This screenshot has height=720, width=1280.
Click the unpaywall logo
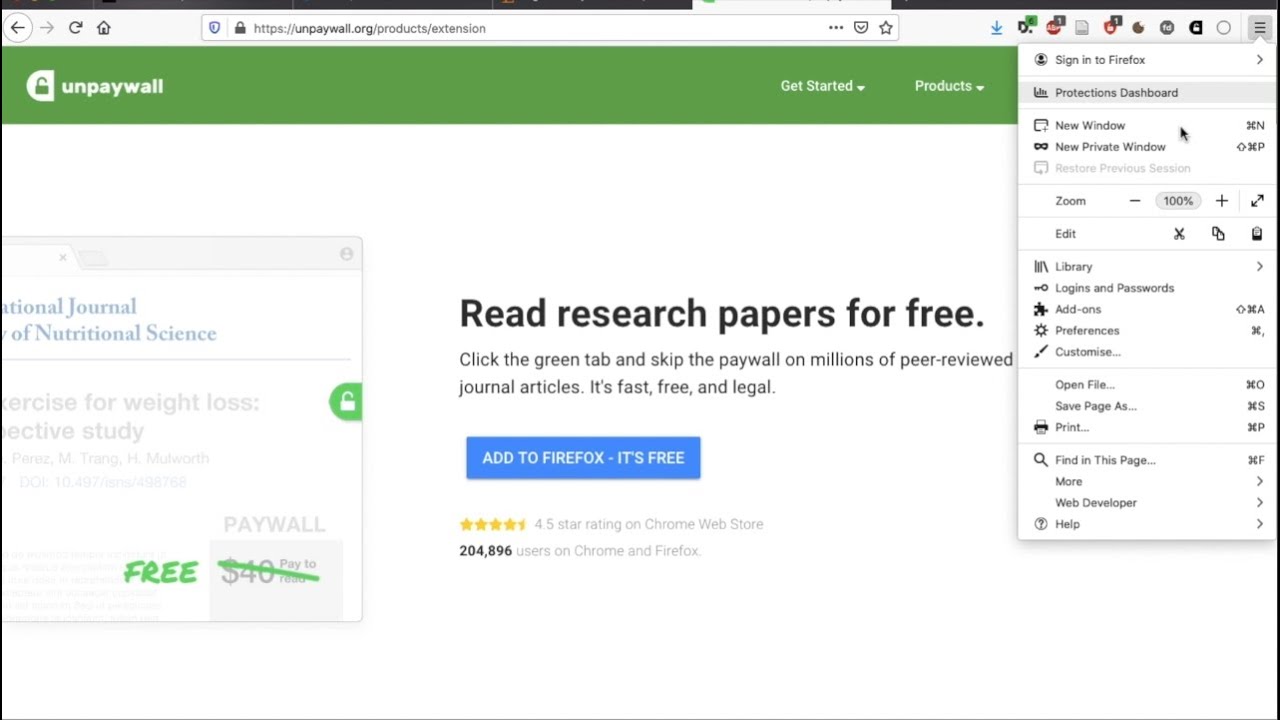point(95,86)
